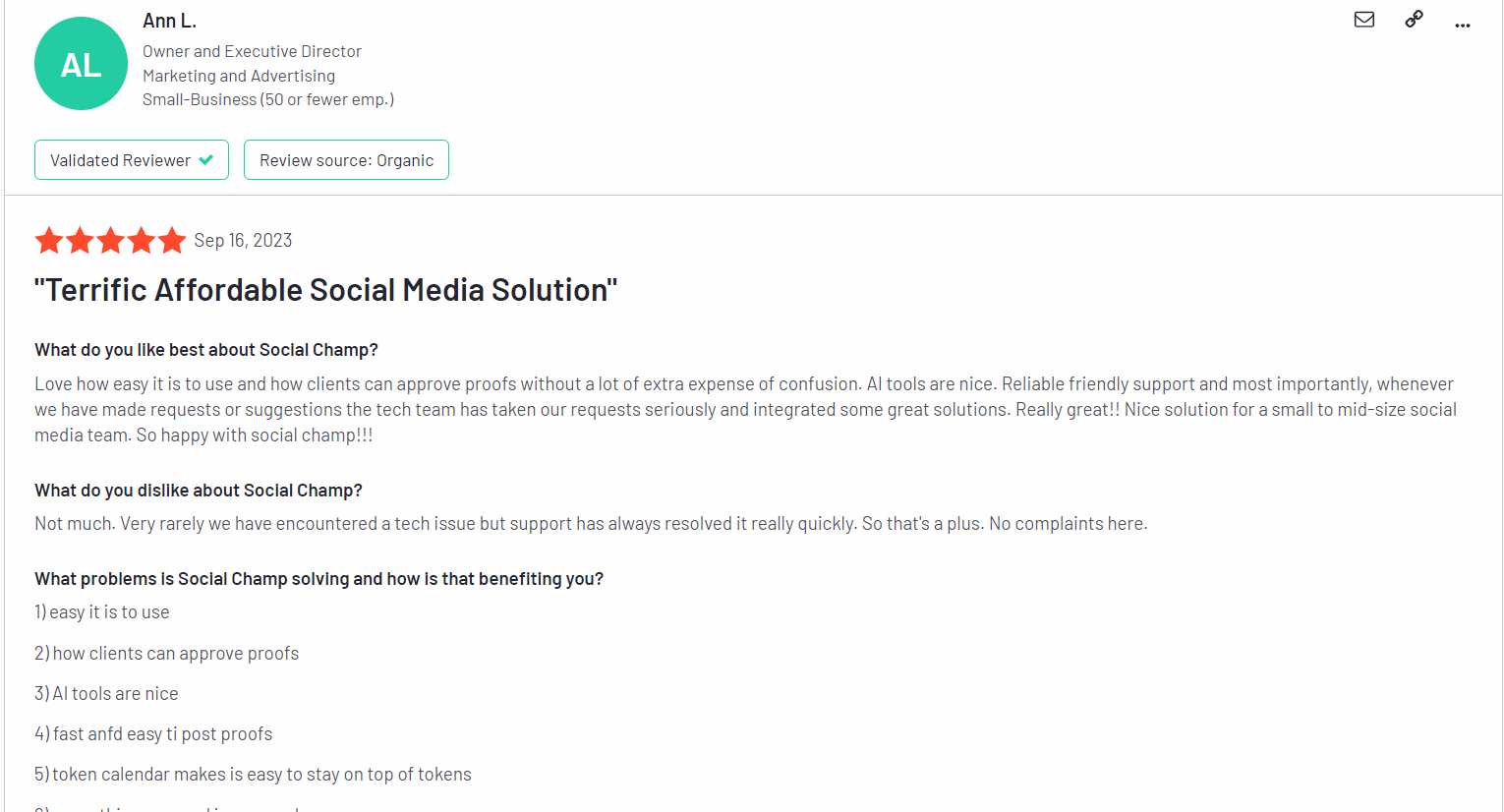Viewport: 1504px width, 812px height.
Task: Click the Small-Business company size label
Action: (268, 99)
